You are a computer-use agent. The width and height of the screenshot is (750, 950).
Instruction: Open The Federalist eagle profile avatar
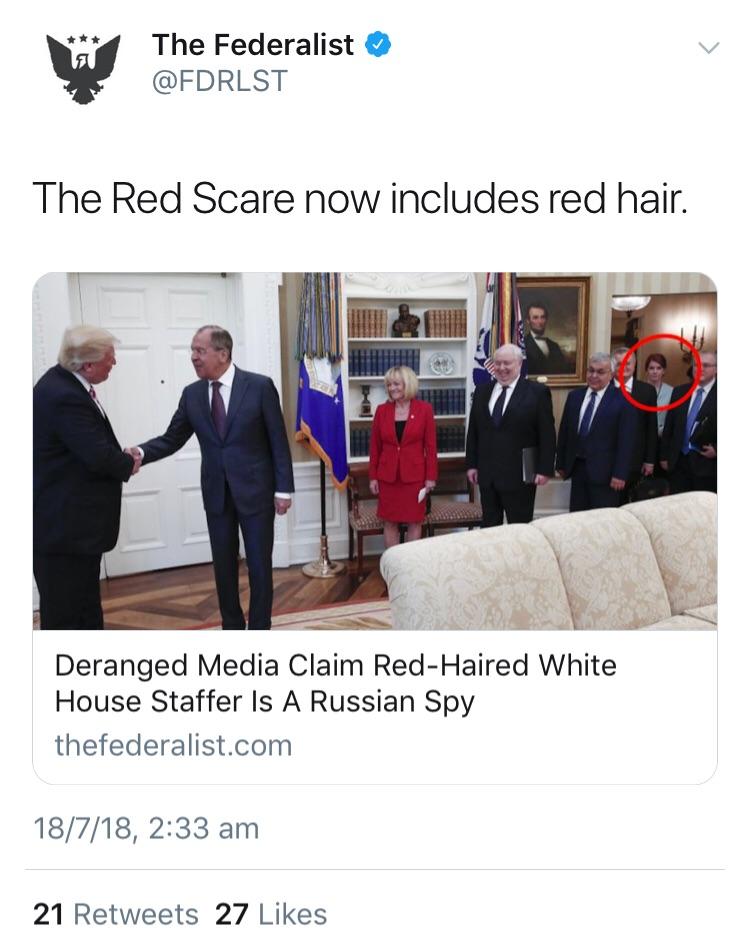click(84, 68)
